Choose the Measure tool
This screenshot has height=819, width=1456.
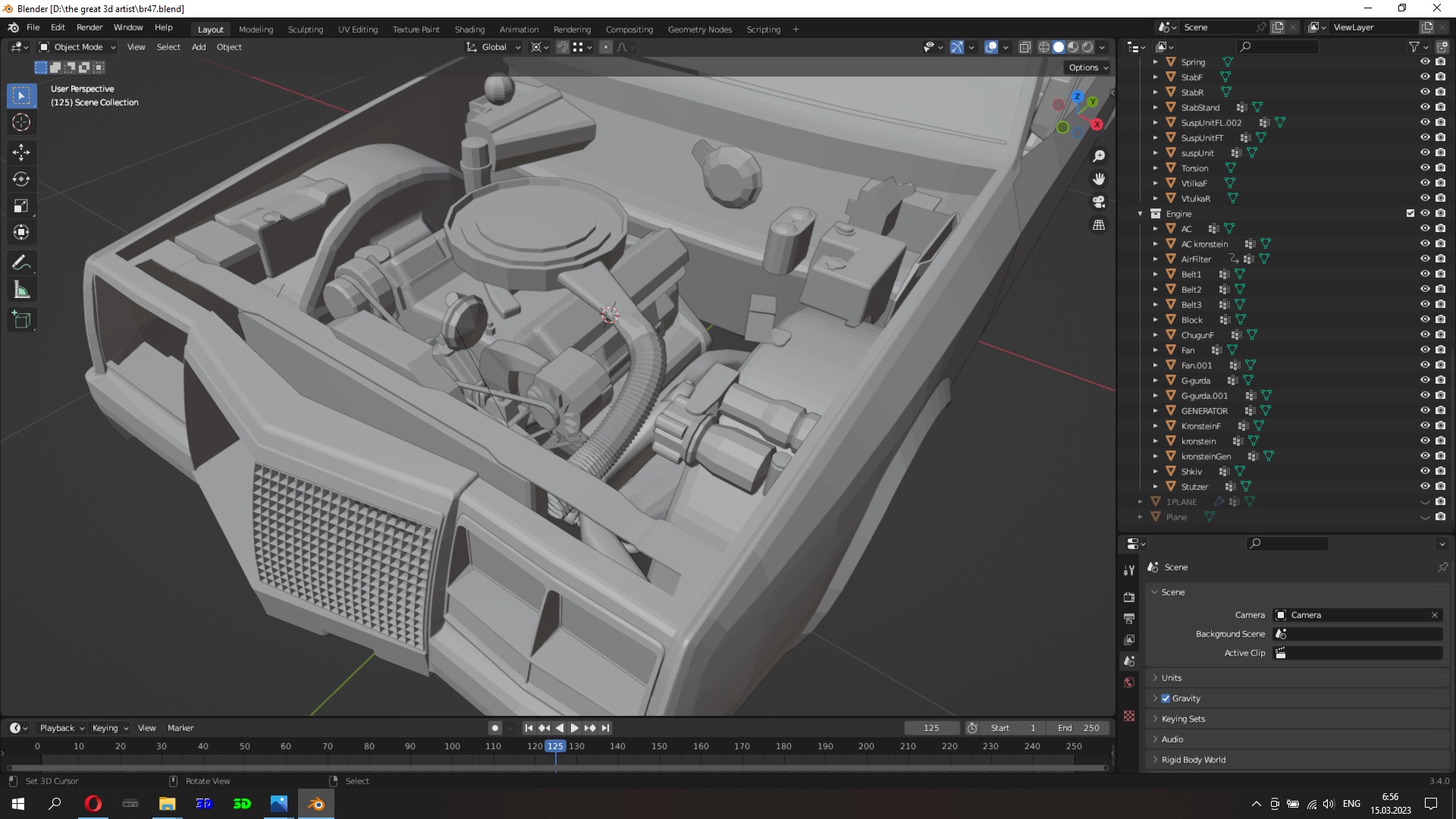click(21, 290)
